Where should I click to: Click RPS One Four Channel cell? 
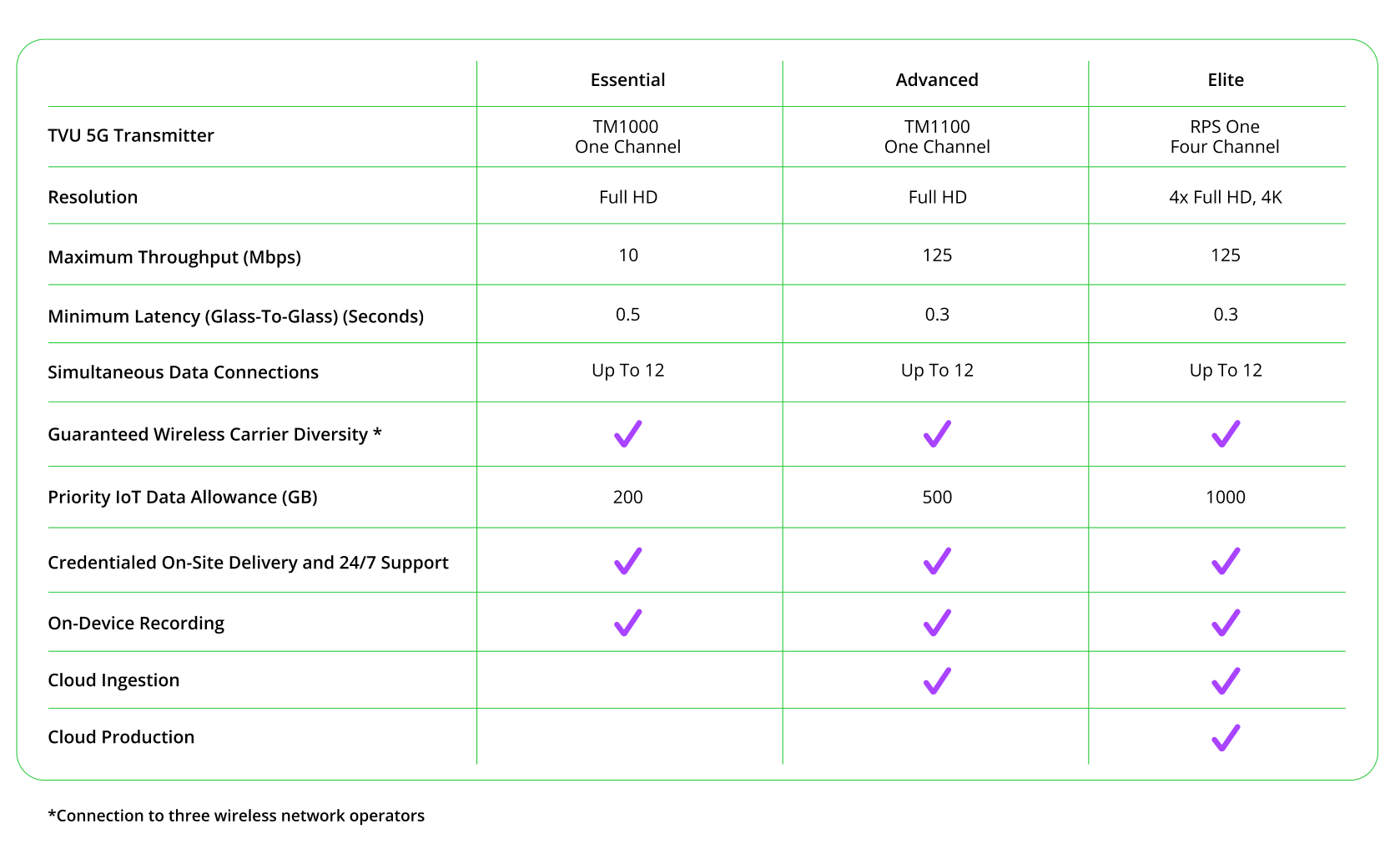tap(1225, 137)
